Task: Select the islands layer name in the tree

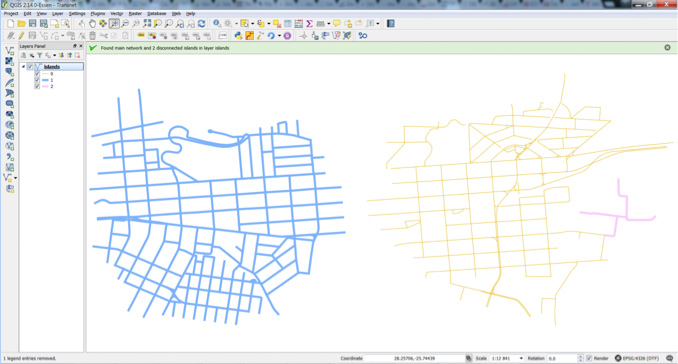Action: (x=52, y=67)
